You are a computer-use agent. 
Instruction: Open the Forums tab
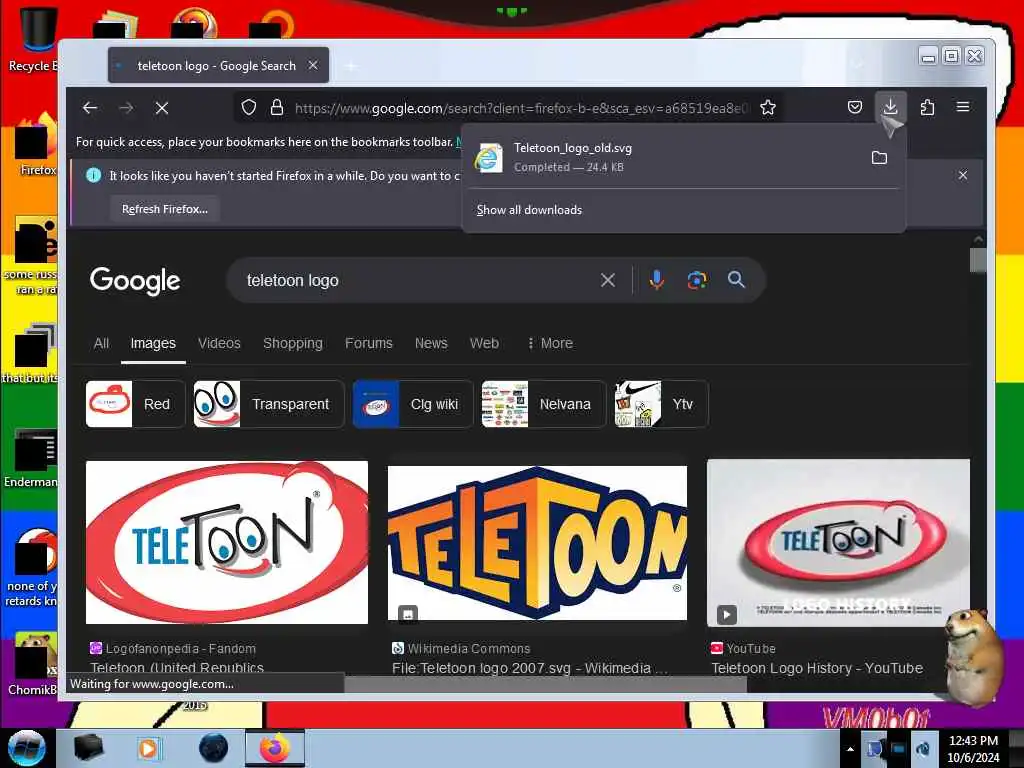coord(369,344)
